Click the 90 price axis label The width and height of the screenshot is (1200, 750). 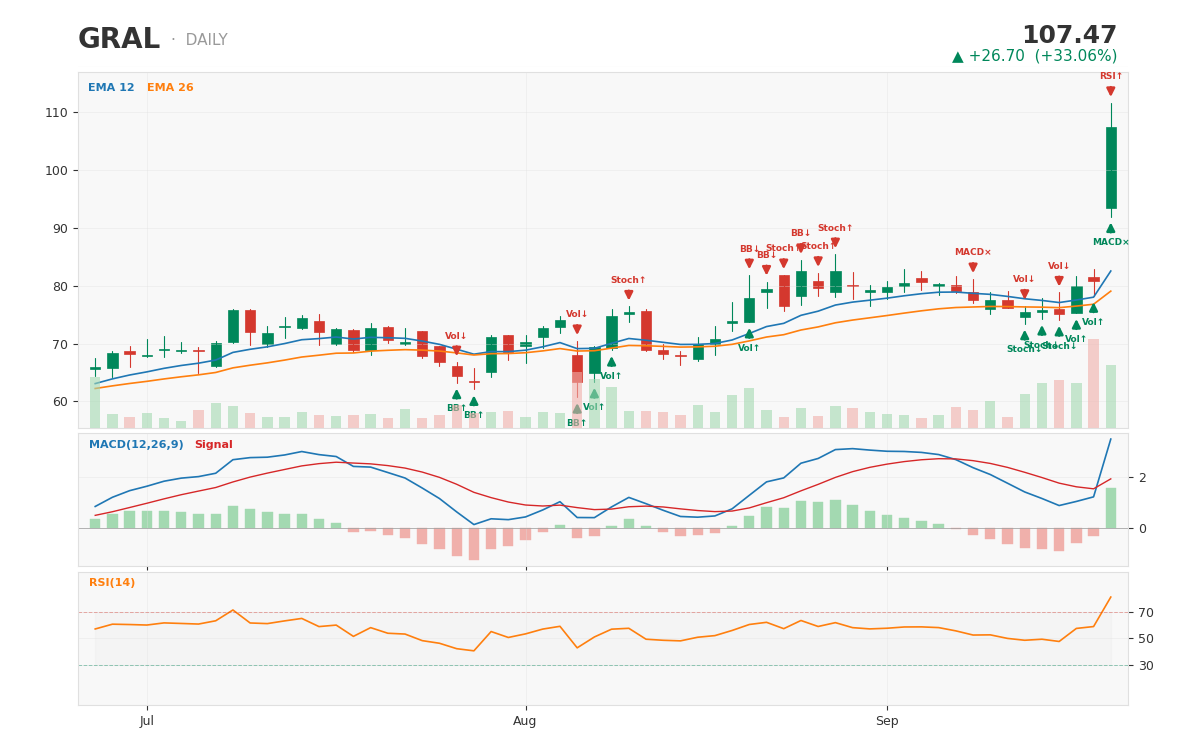pos(60,229)
